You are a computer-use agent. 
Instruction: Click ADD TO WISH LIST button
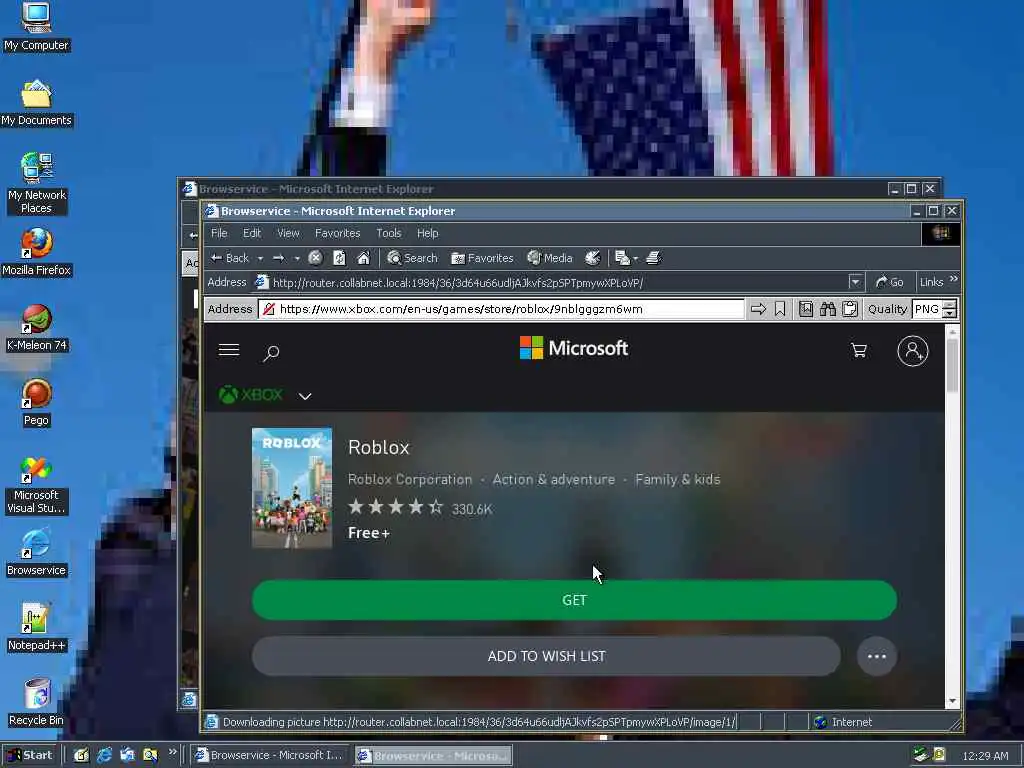click(x=546, y=656)
